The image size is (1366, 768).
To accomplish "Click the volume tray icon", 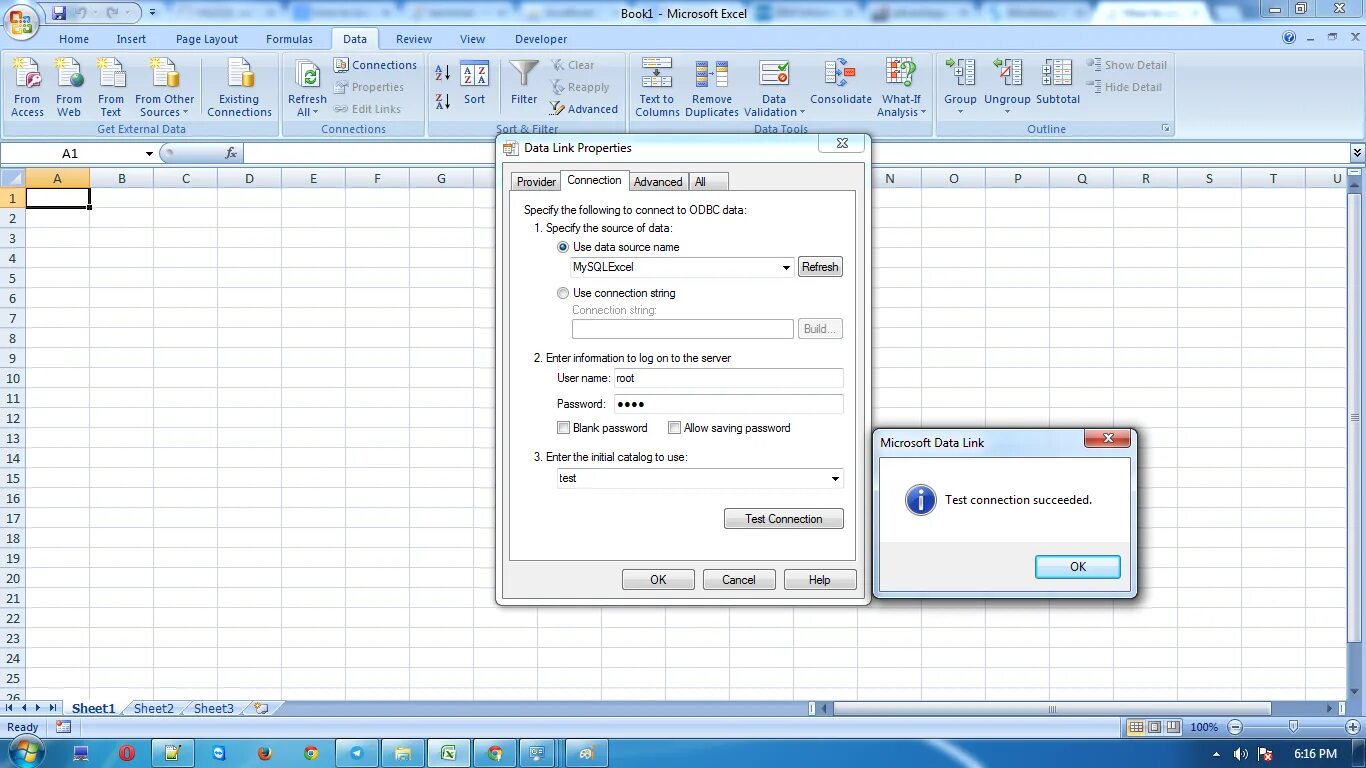I will [x=1240, y=754].
